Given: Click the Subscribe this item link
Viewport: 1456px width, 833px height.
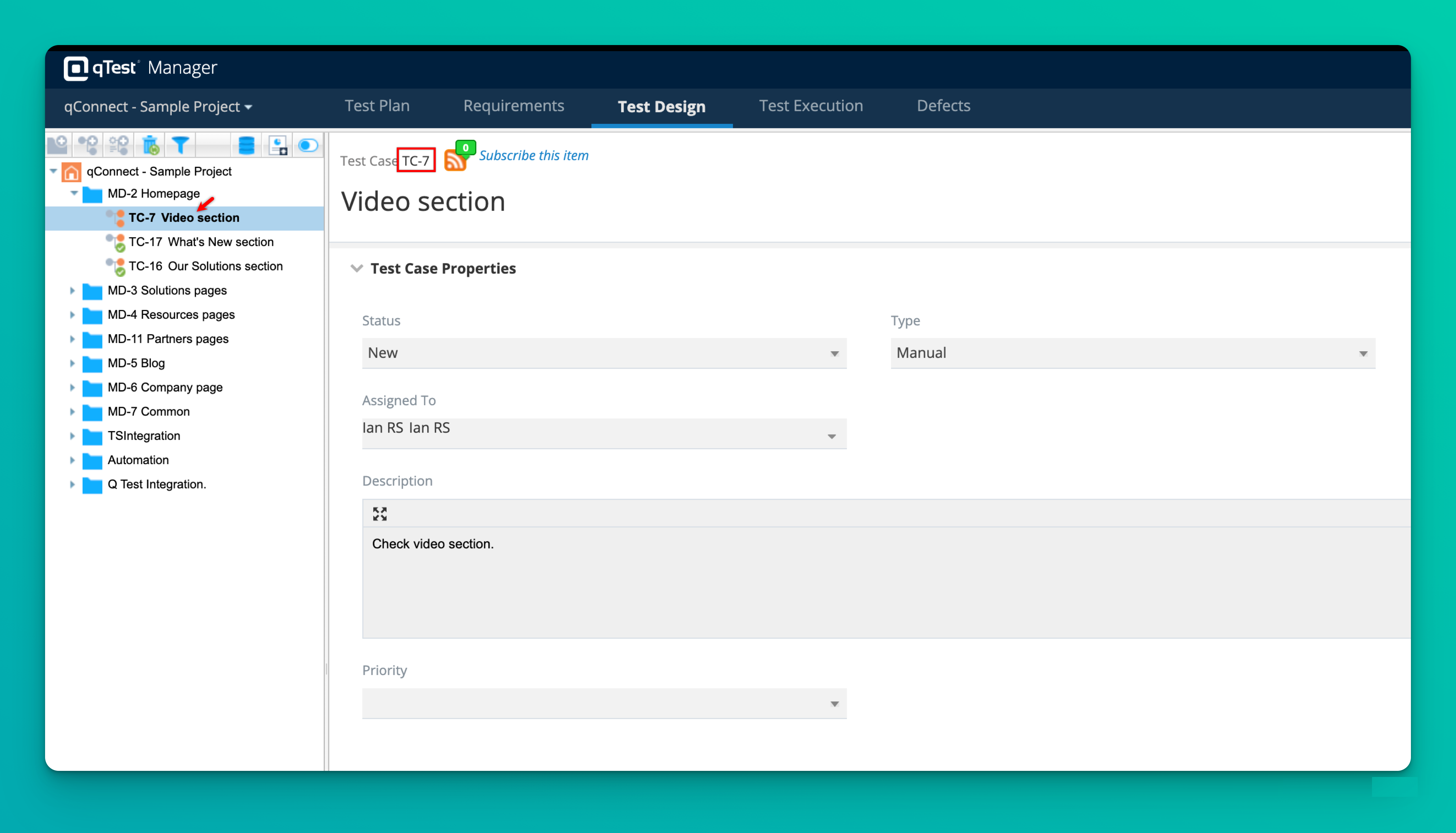Looking at the screenshot, I should 533,156.
